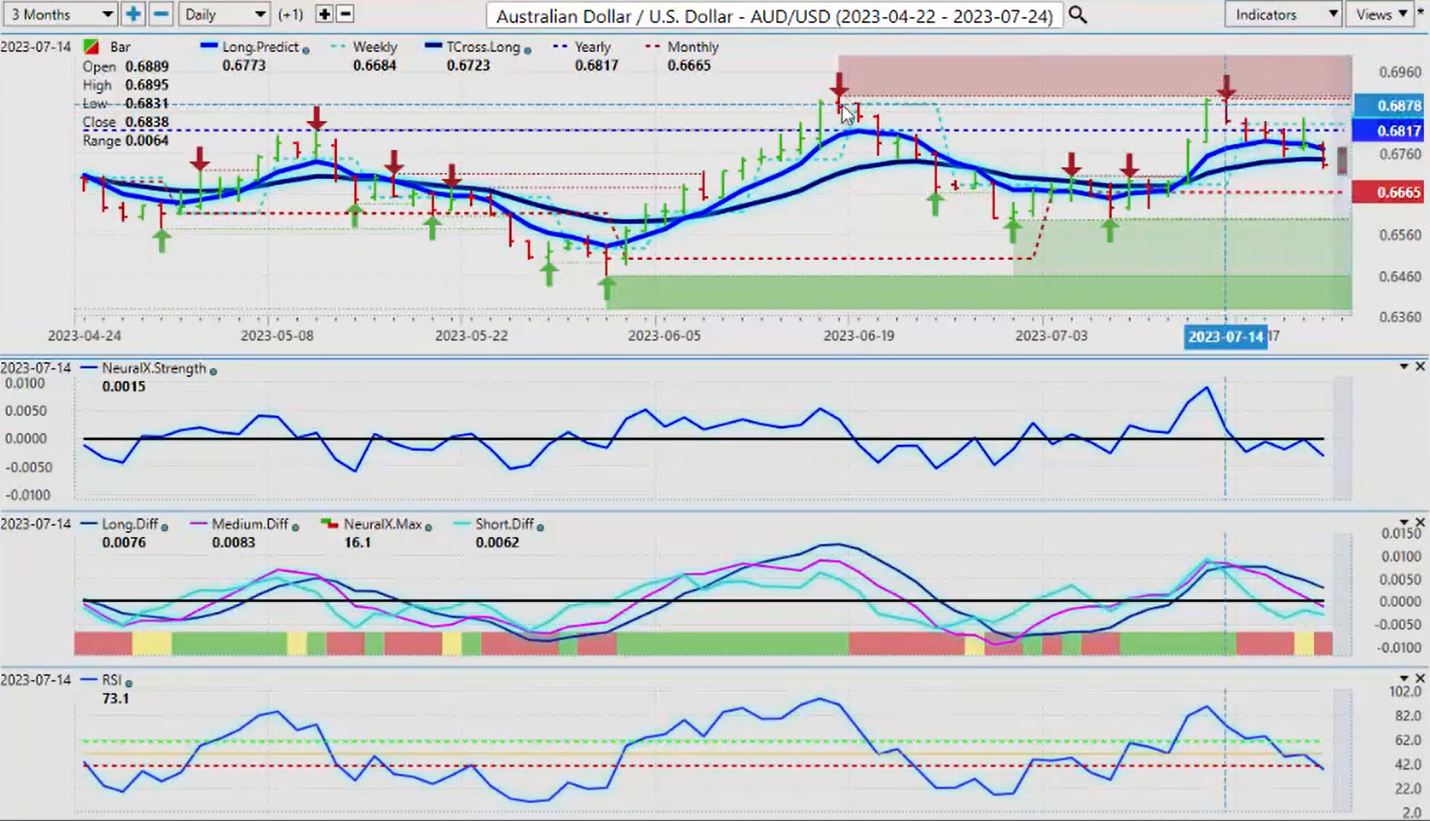Click the AUD/USD symbol title field
This screenshot has height=821, width=1430.
tap(774, 15)
